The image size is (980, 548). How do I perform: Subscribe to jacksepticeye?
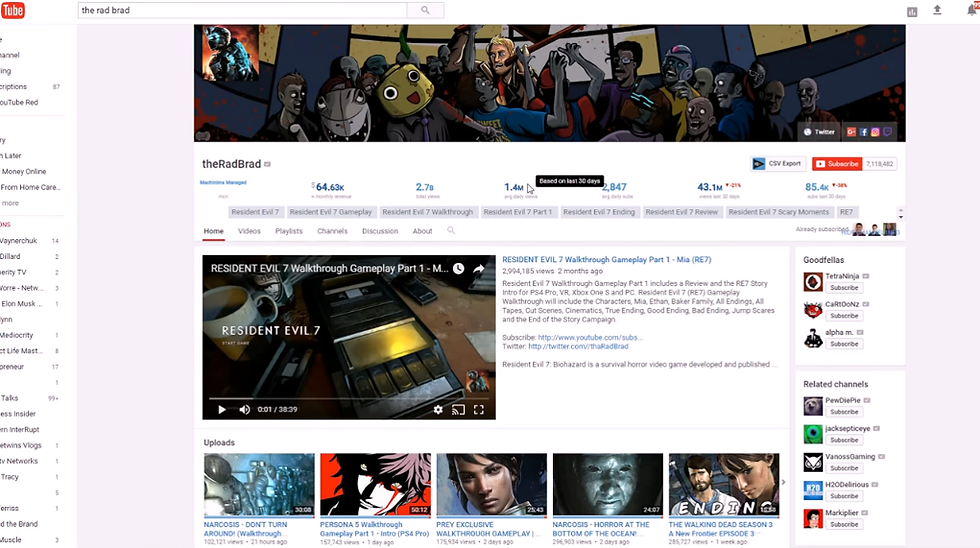click(844, 440)
